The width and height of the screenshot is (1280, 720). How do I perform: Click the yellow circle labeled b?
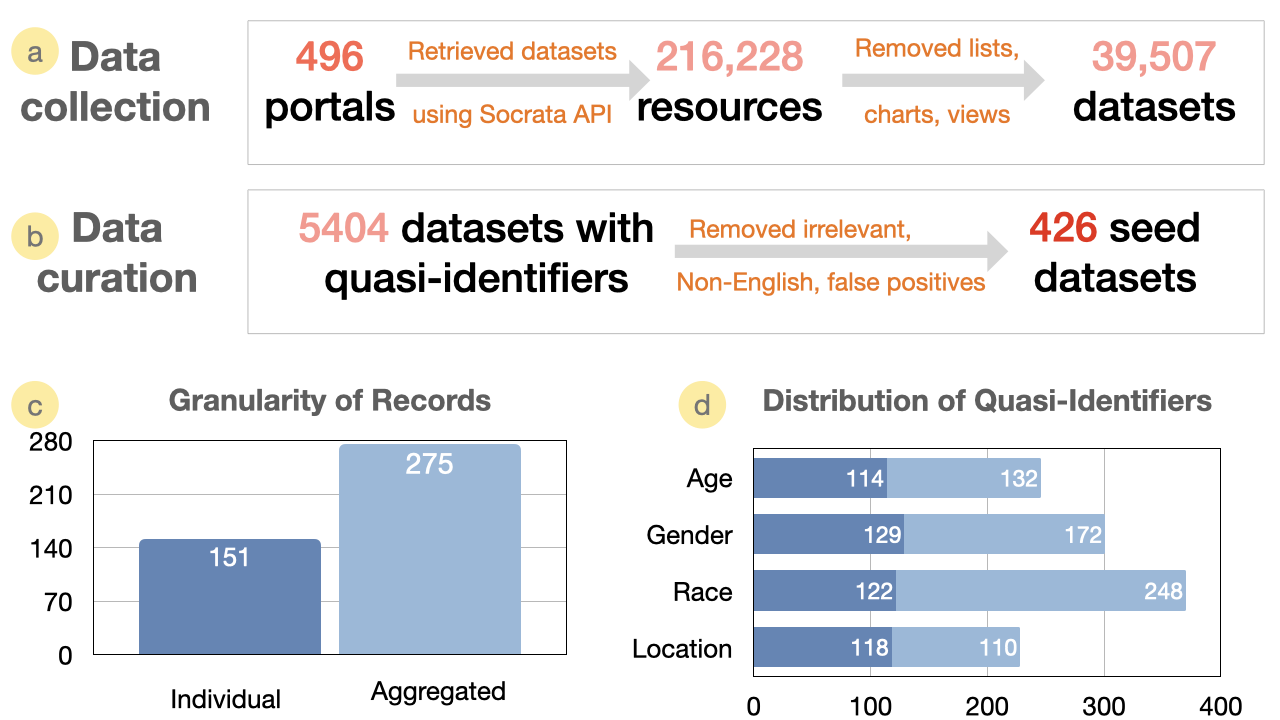pos(36,238)
